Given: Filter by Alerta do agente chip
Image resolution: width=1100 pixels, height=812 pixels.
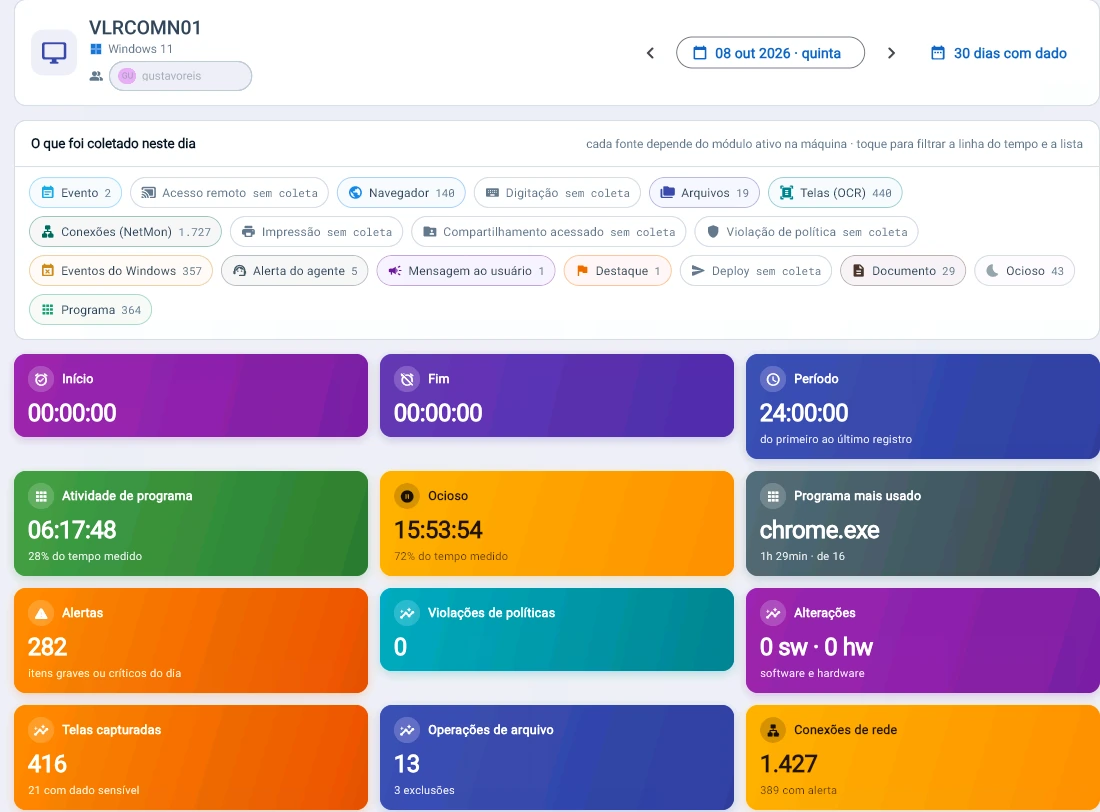Looking at the screenshot, I should tap(295, 271).
